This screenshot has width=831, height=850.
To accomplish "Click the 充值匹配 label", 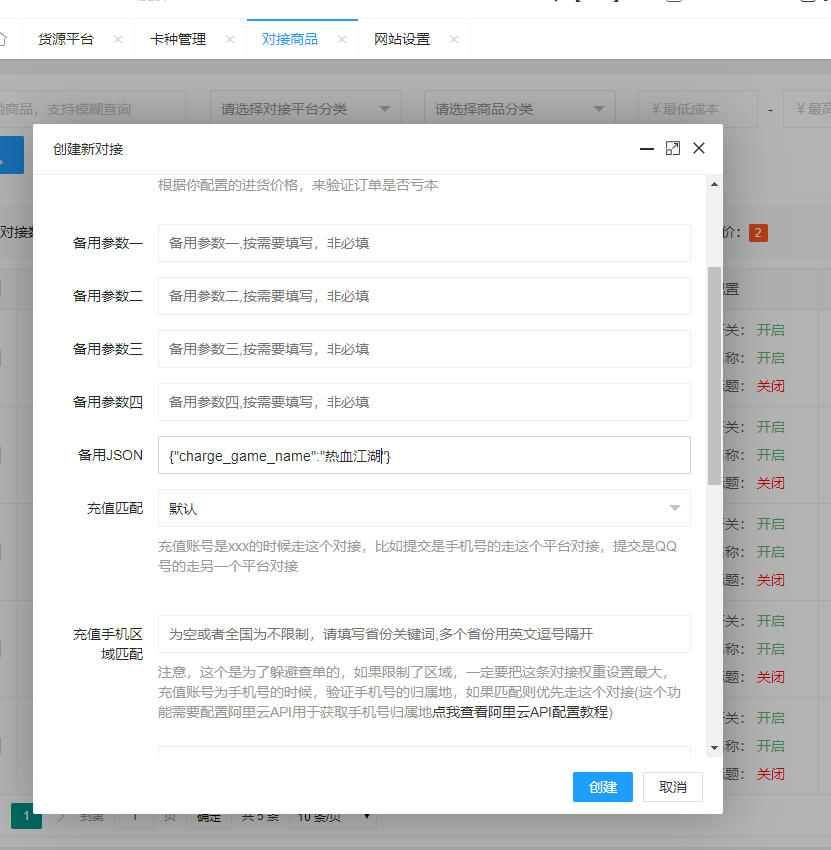I will click(115, 508).
